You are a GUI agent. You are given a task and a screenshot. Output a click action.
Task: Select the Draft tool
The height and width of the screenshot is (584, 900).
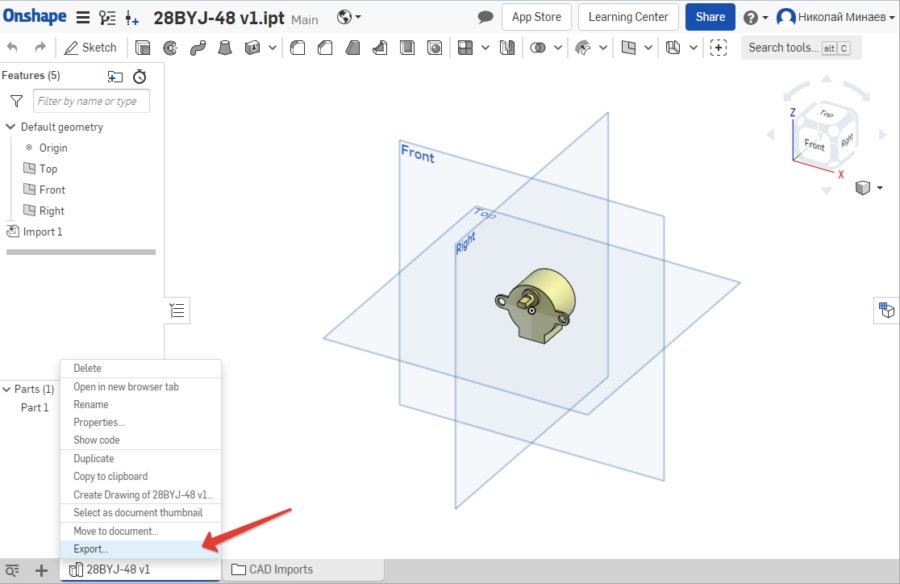[x=352, y=48]
